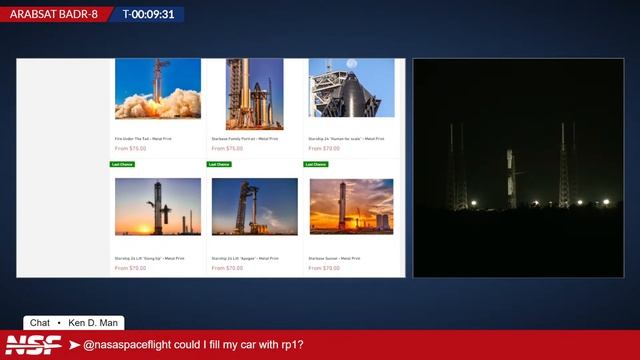Screen dimensions: 640x360
Task: Open the Starbase Sunset print thumbnail
Action: click(x=351, y=207)
